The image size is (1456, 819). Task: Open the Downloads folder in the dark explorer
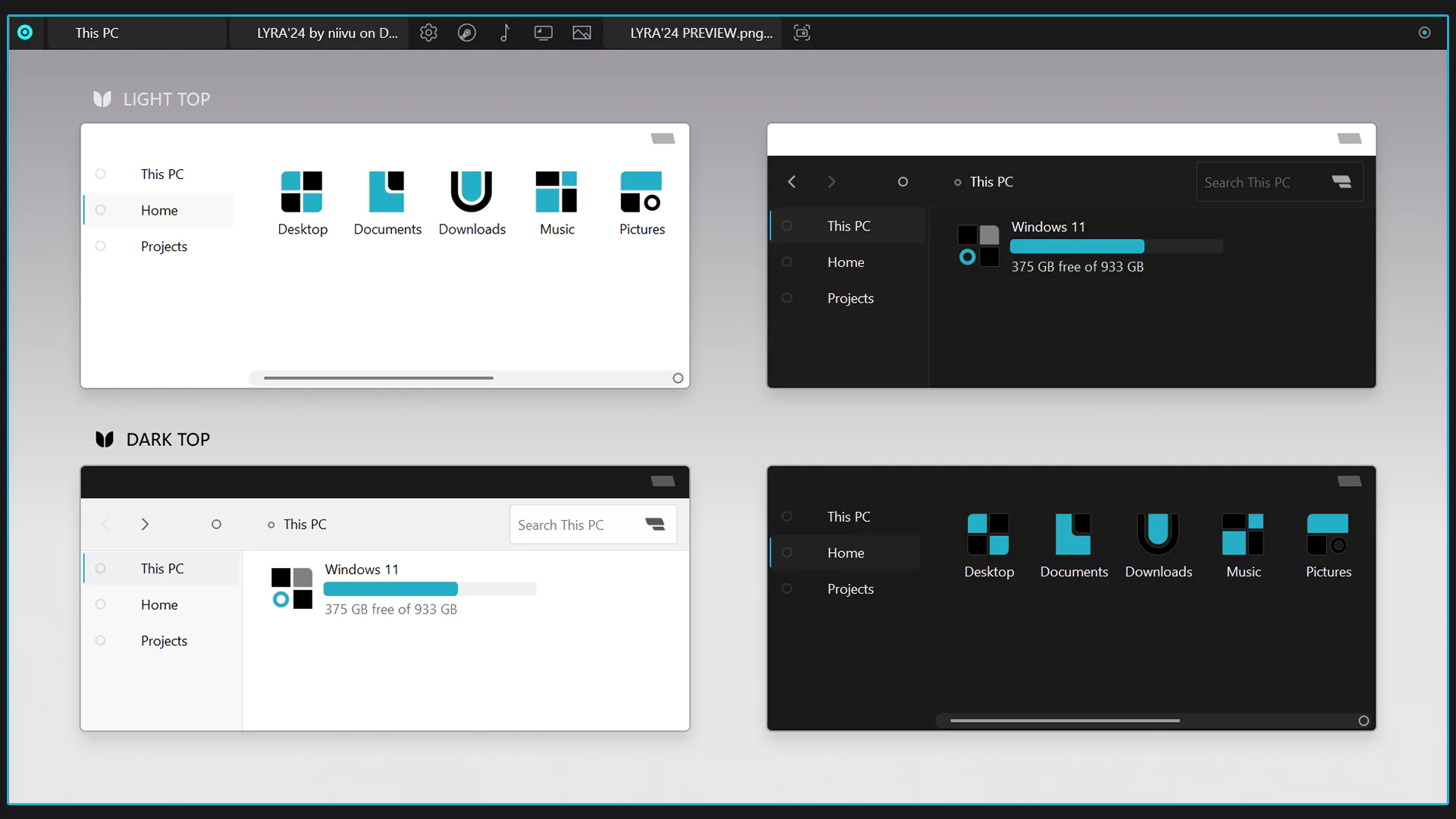[1158, 540]
